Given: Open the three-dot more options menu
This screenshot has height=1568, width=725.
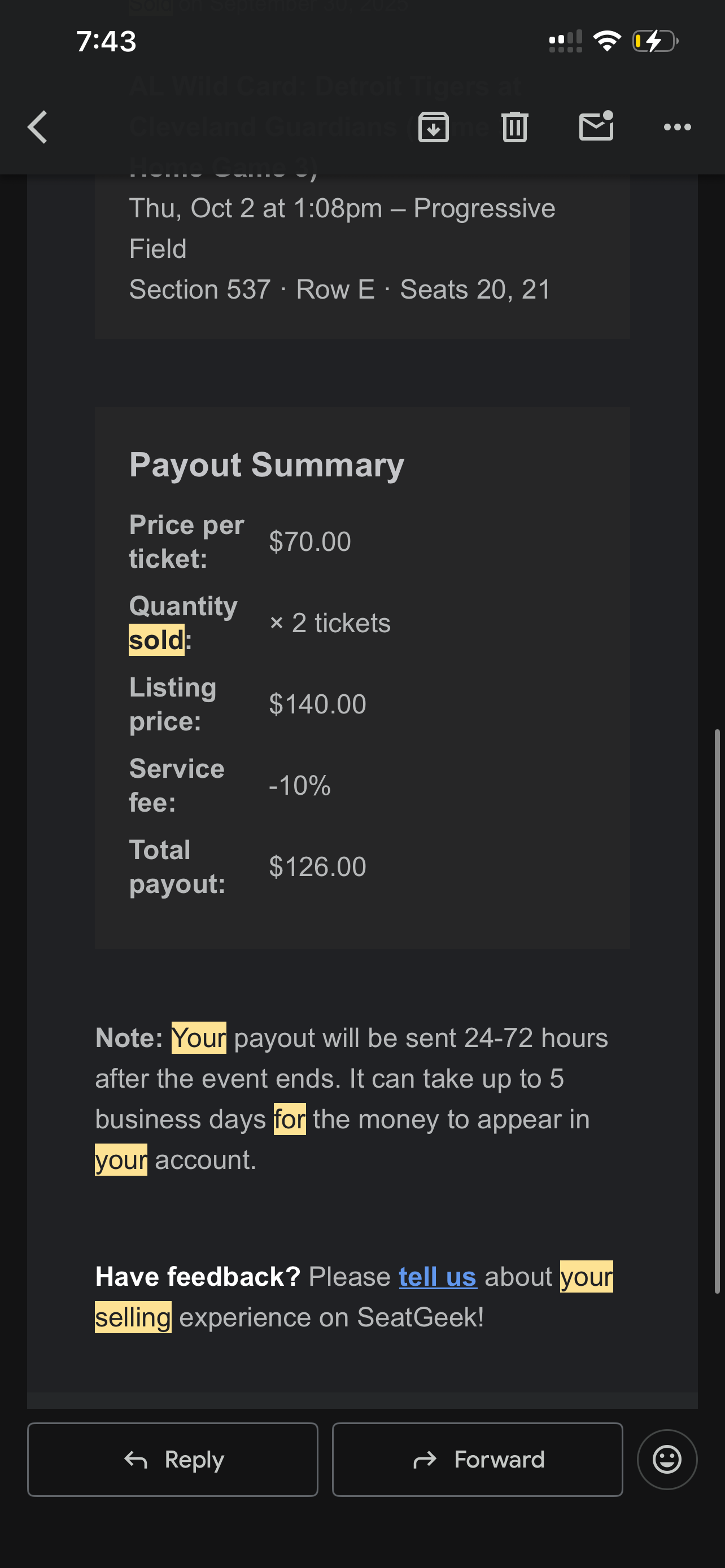Looking at the screenshot, I should [677, 127].
